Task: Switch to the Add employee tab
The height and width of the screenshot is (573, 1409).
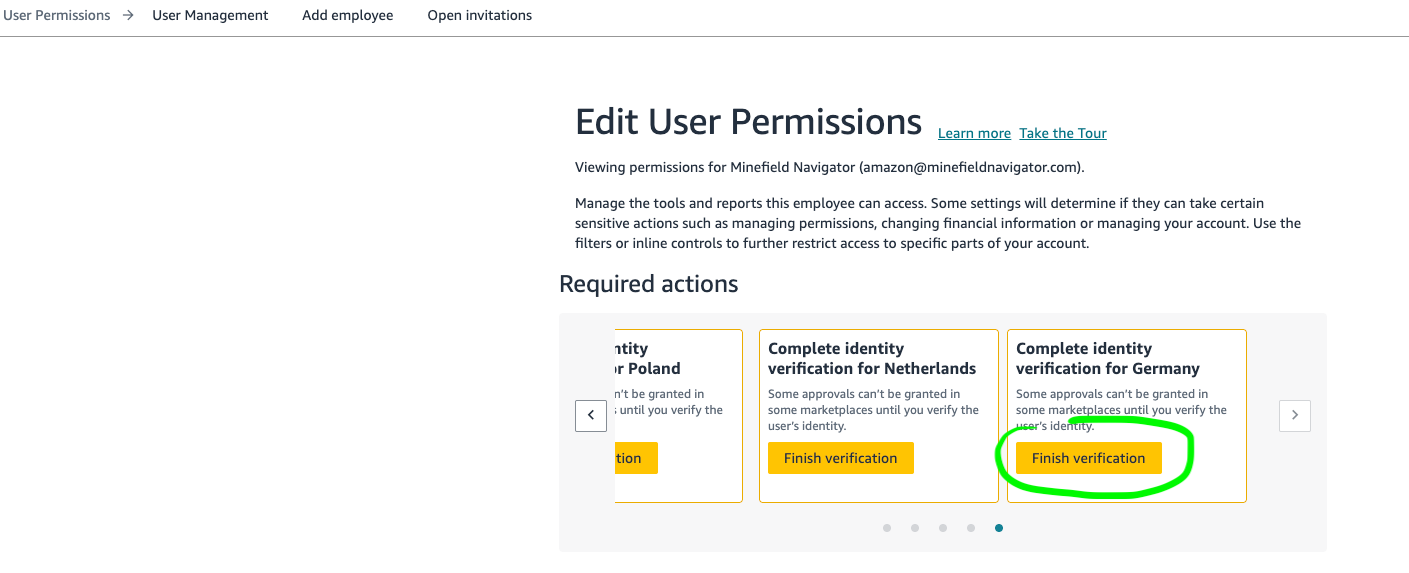Action: 348,15
